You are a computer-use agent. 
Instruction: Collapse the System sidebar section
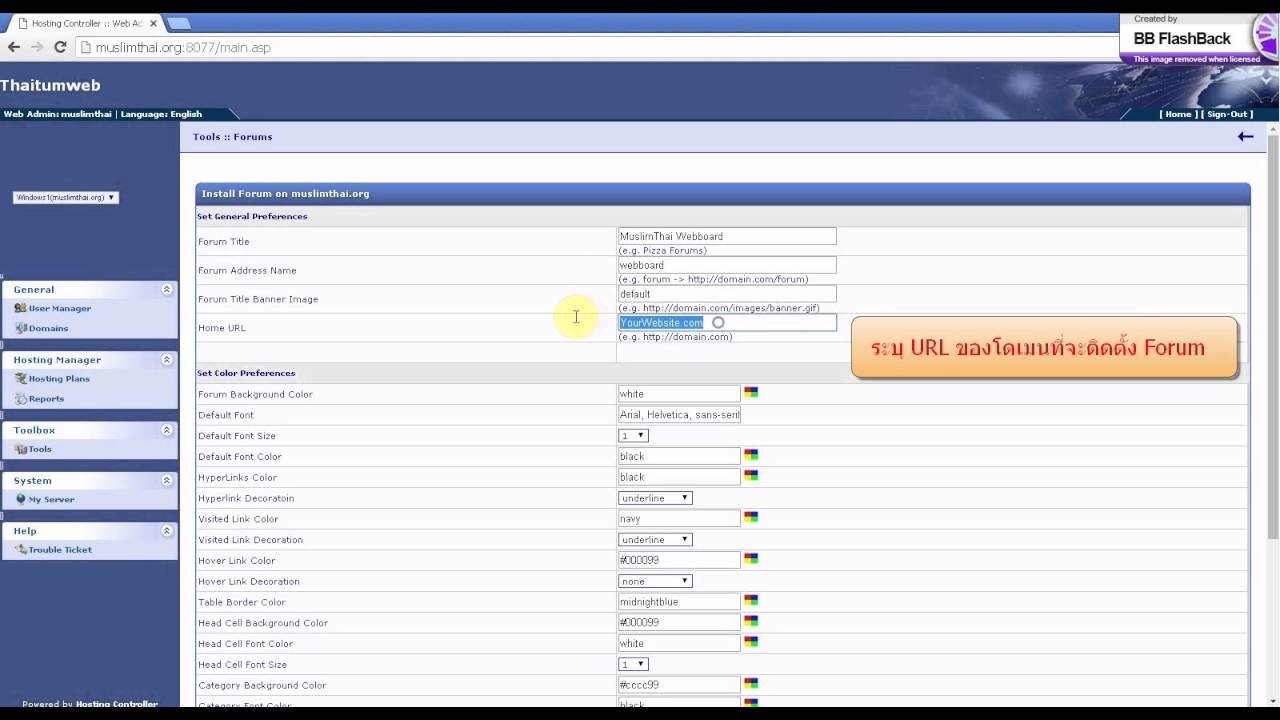coord(167,480)
